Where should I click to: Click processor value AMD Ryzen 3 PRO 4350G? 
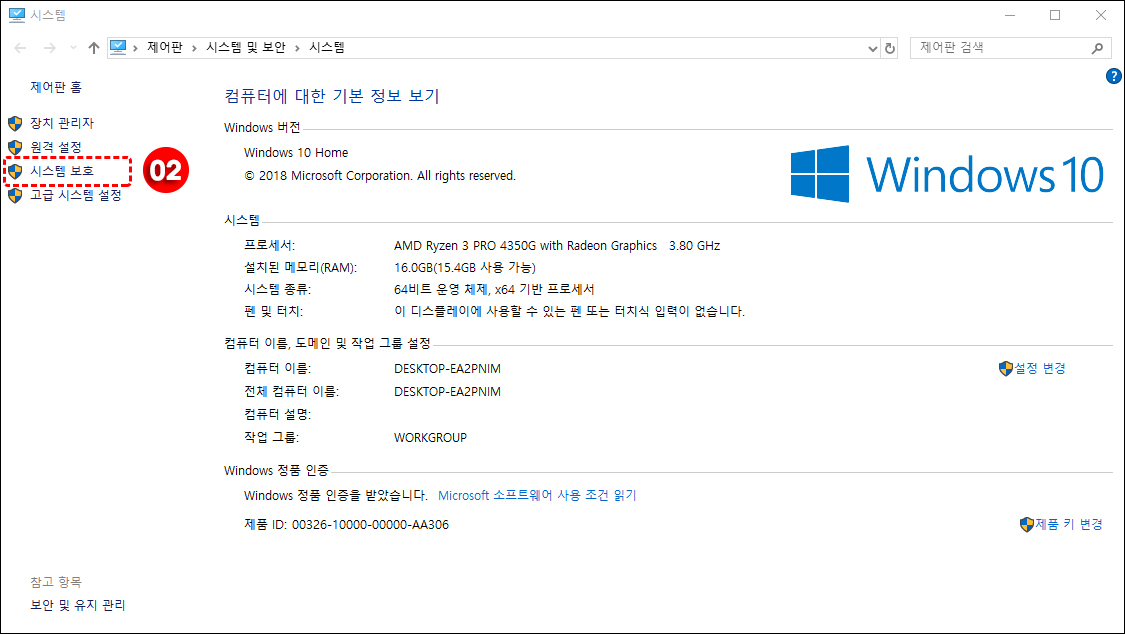click(x=557, y=246)
